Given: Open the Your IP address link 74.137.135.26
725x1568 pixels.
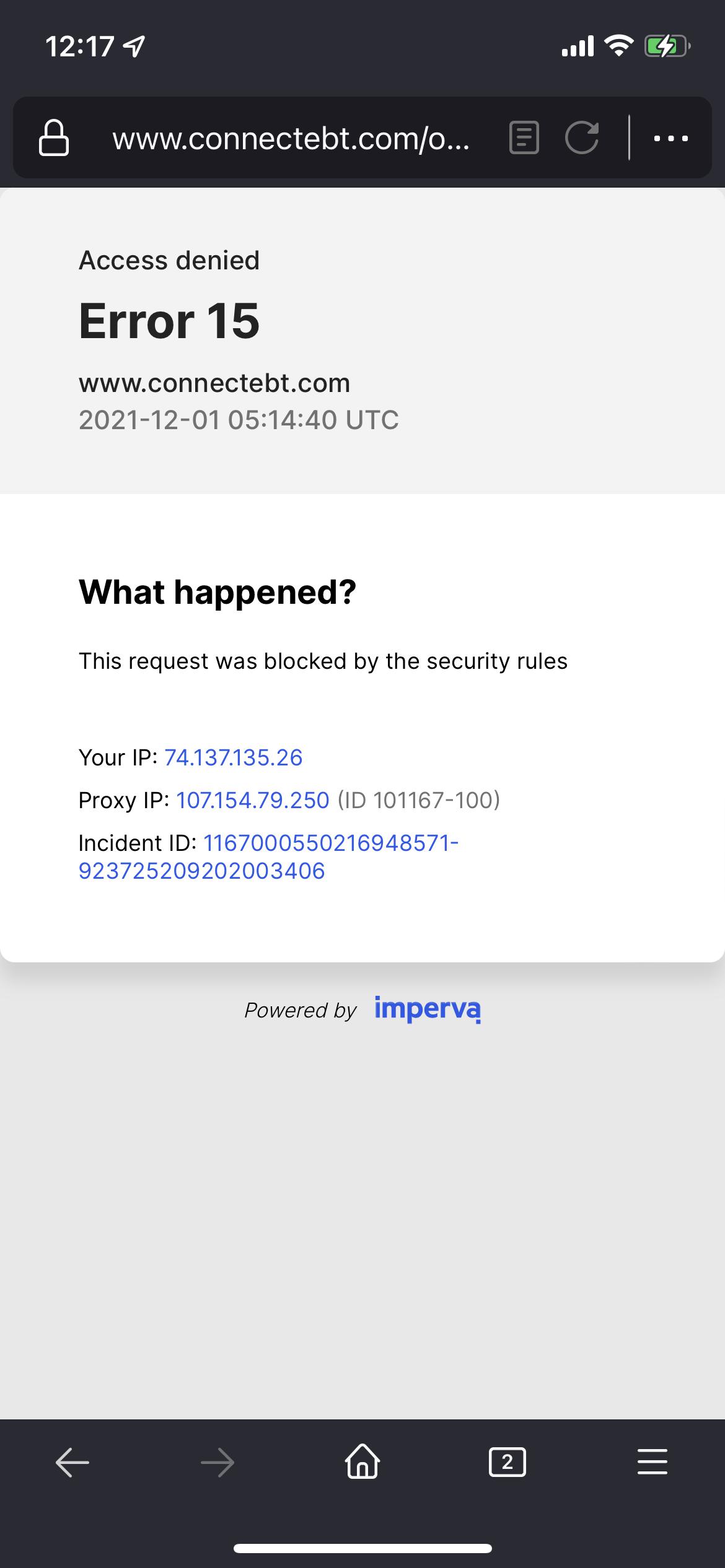Looking at the screenshot, I should (x=234, y=757).
